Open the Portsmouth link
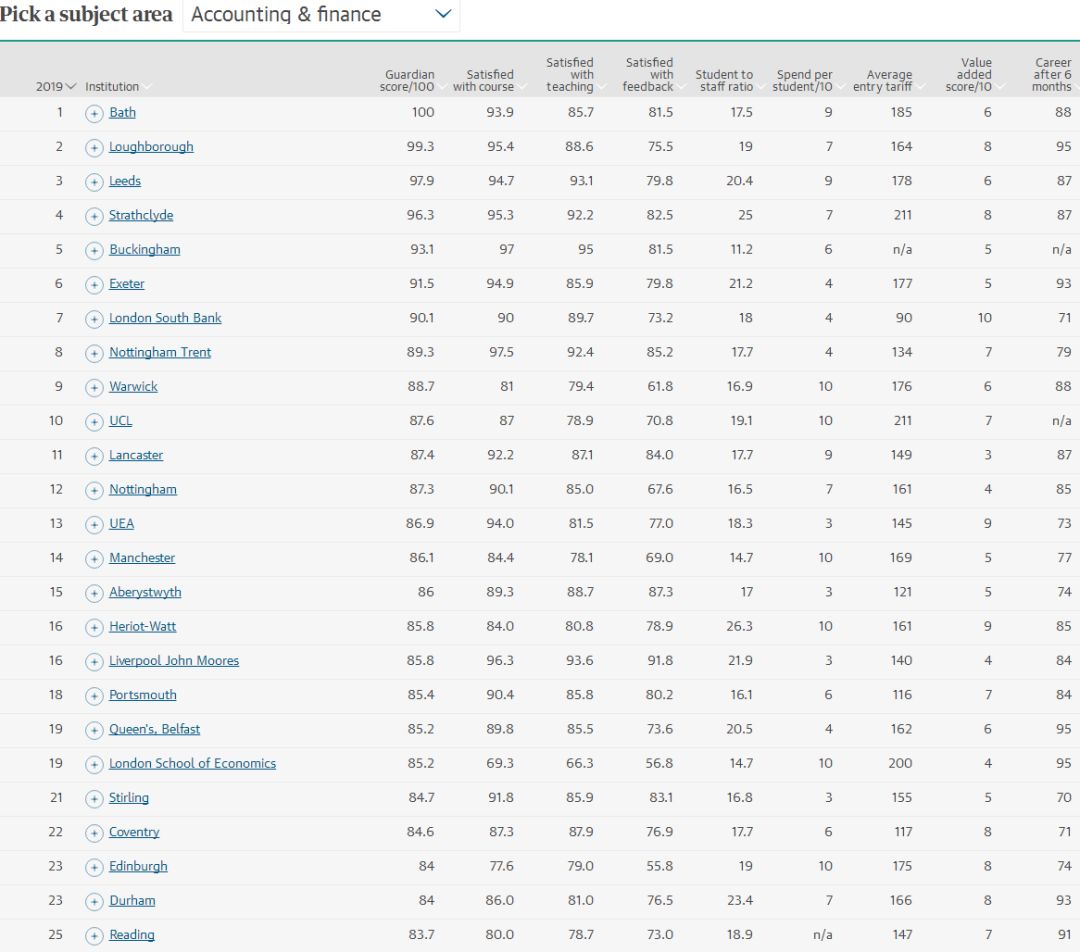The width and height of the screenshot is (1080, 952). 143,694
